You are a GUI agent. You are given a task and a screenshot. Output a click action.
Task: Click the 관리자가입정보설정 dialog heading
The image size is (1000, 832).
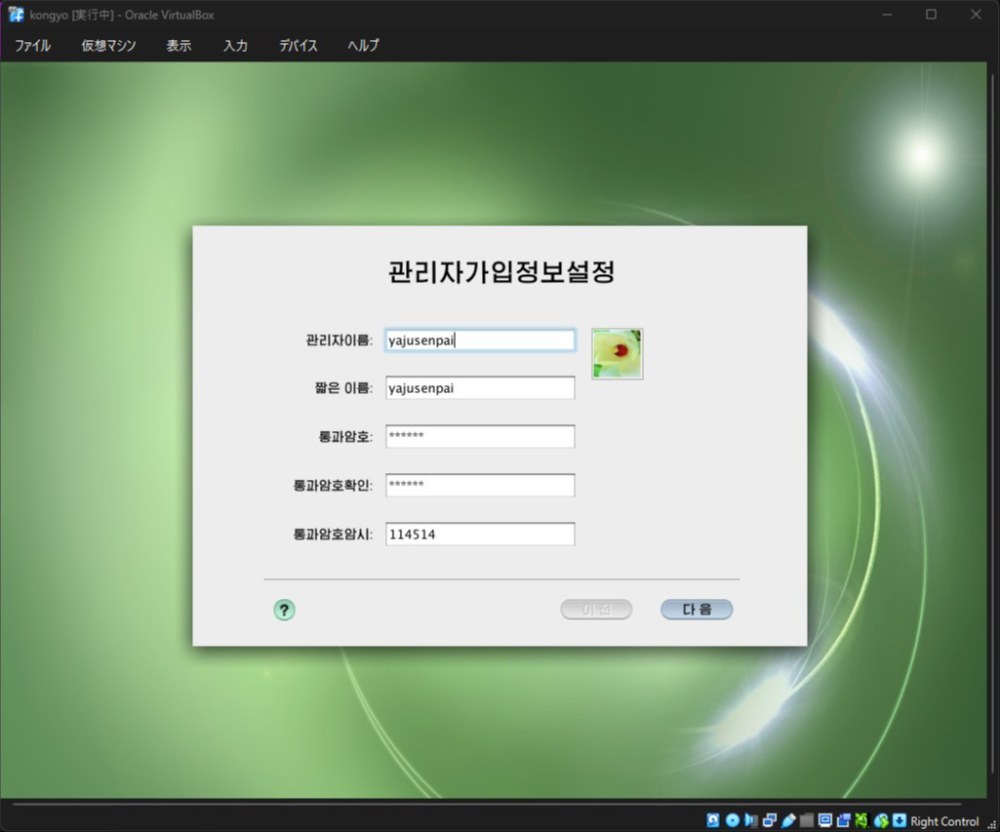(x=501, y=272)
